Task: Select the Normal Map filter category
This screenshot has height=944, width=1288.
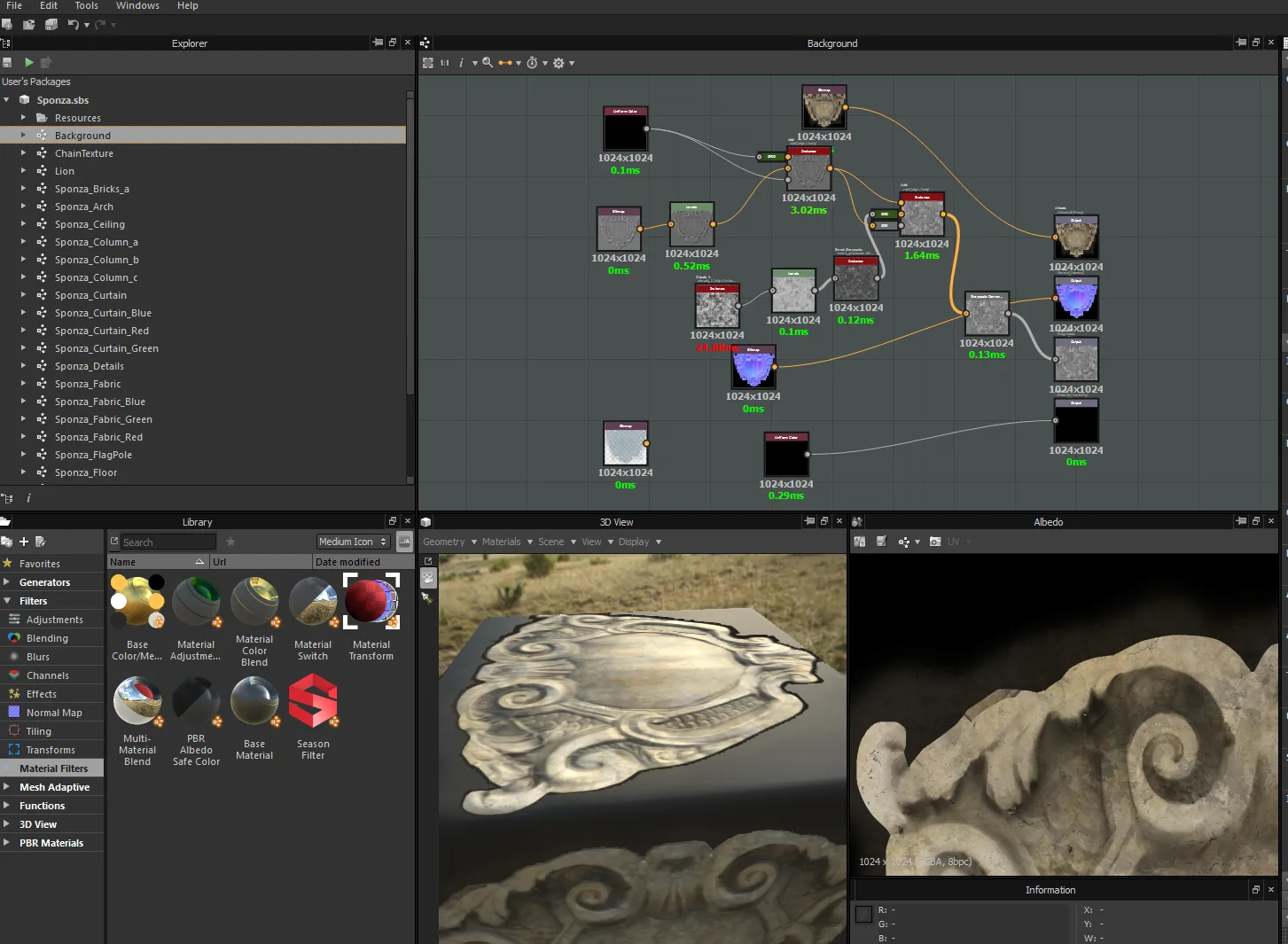Action: click(52, 713)
